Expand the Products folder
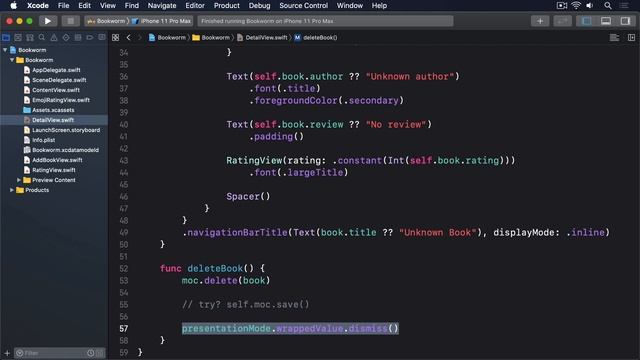640x360 pixels. tap(12, 190)
